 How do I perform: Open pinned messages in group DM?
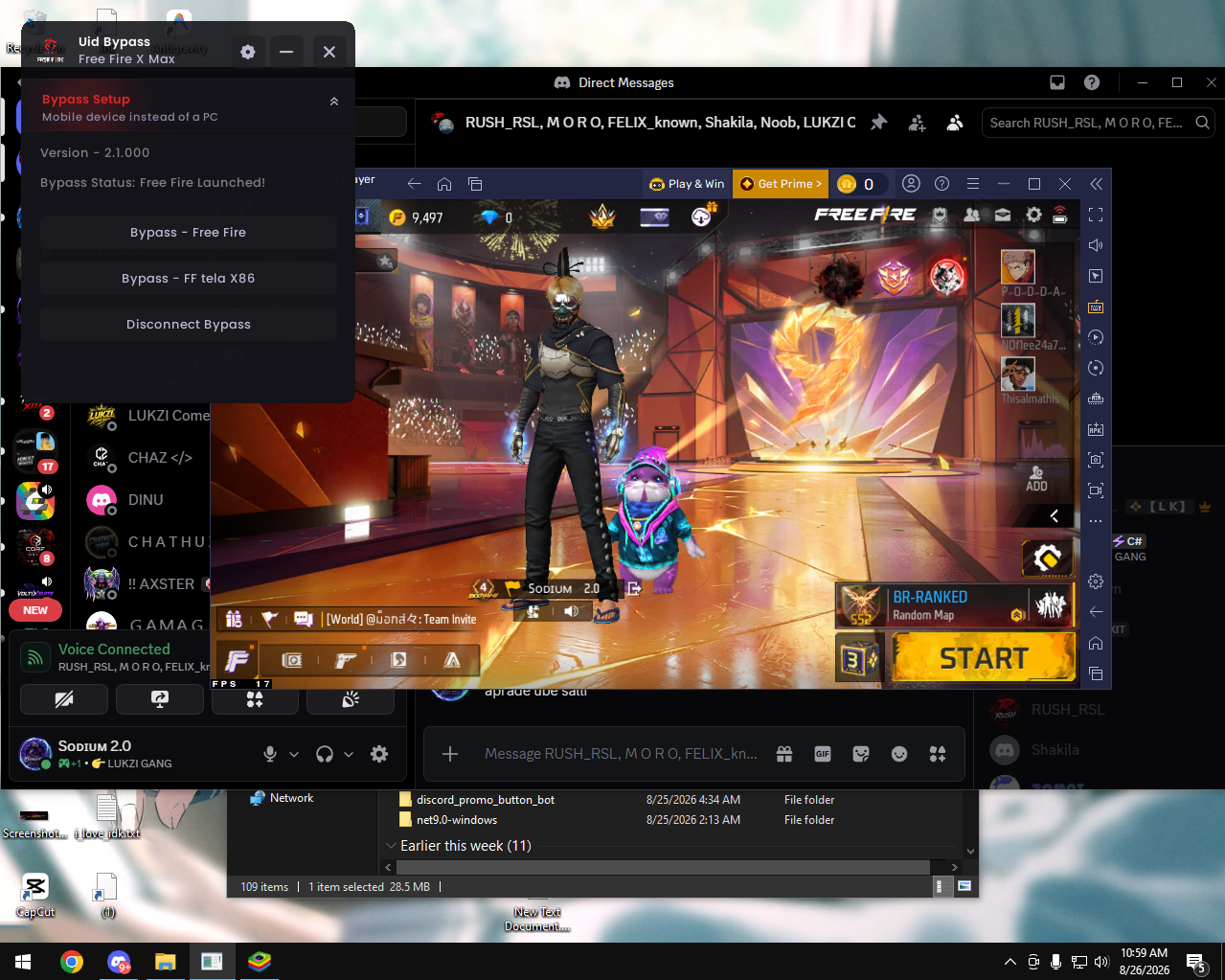879,123
